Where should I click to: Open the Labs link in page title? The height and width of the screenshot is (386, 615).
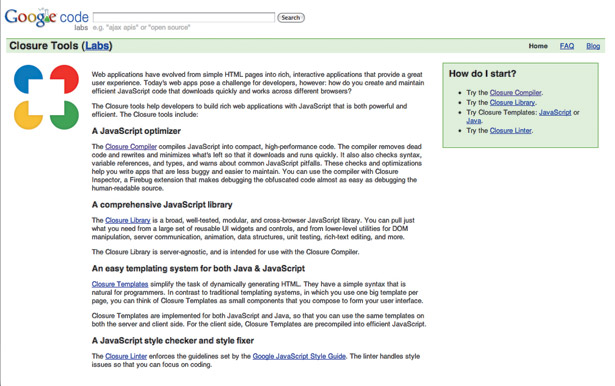click(x=97, y=46)
